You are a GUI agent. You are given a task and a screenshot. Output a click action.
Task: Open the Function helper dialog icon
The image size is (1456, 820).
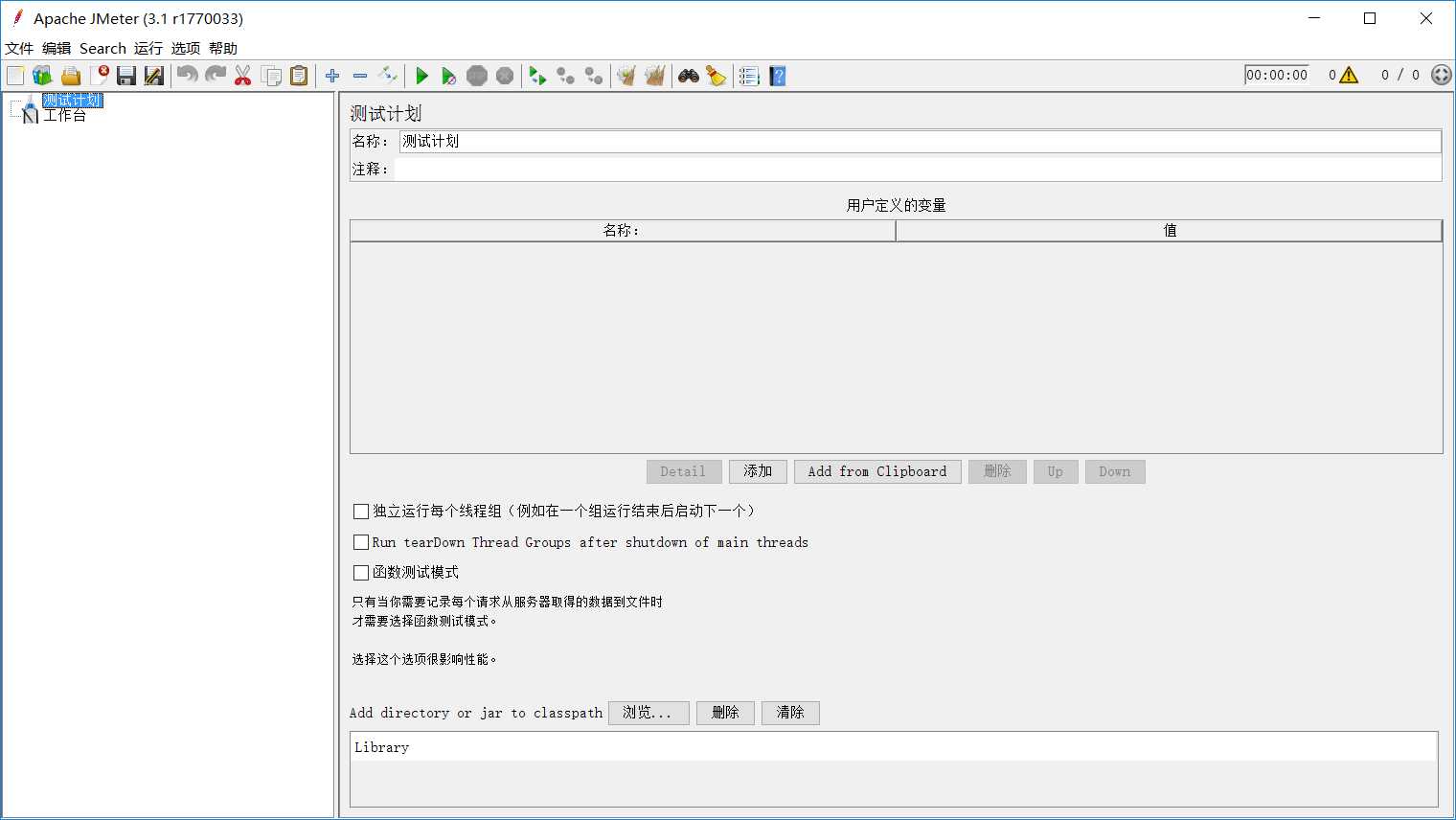pos(749,76)
